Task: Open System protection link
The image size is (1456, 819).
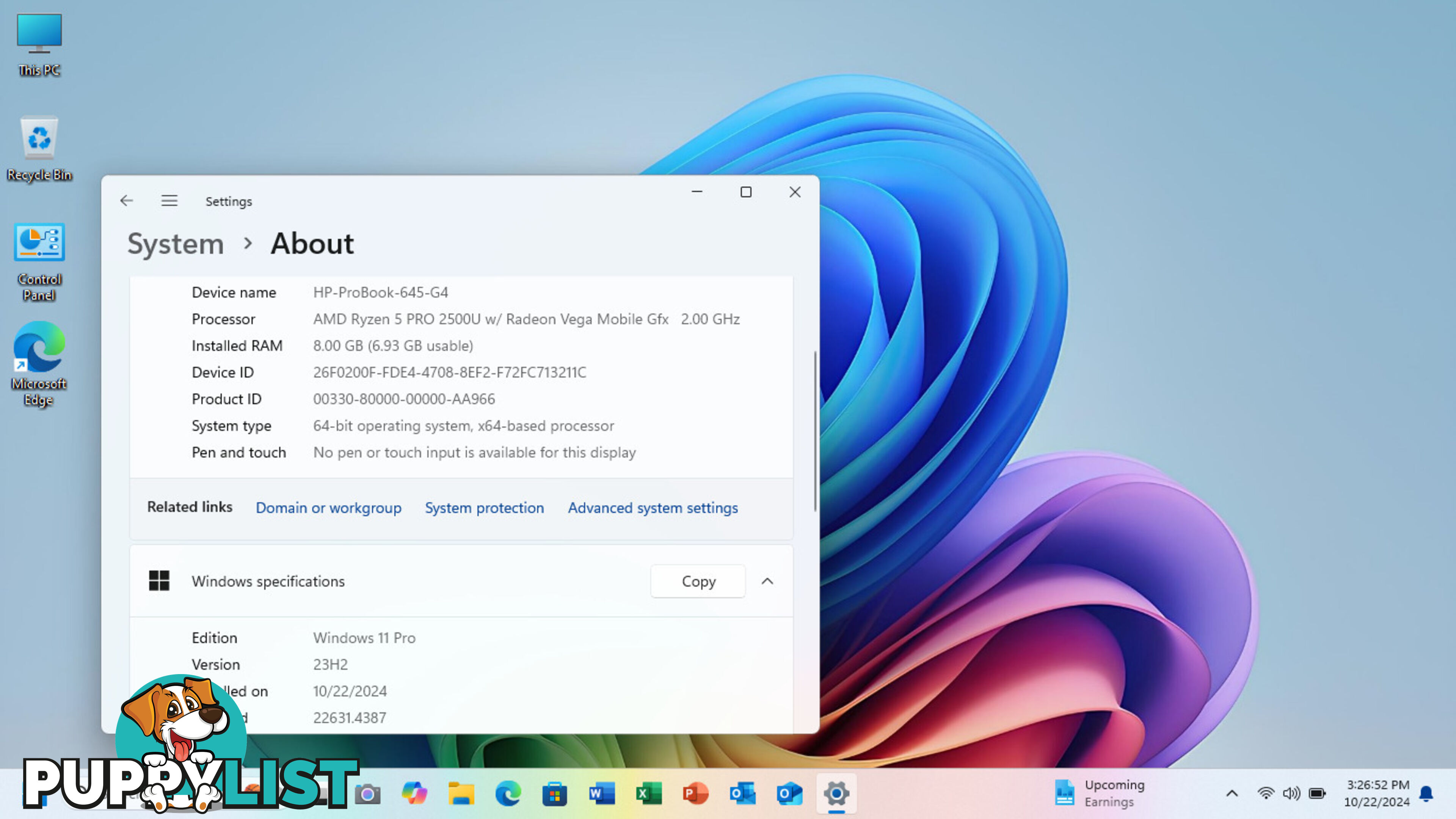Action: point(485,508)
